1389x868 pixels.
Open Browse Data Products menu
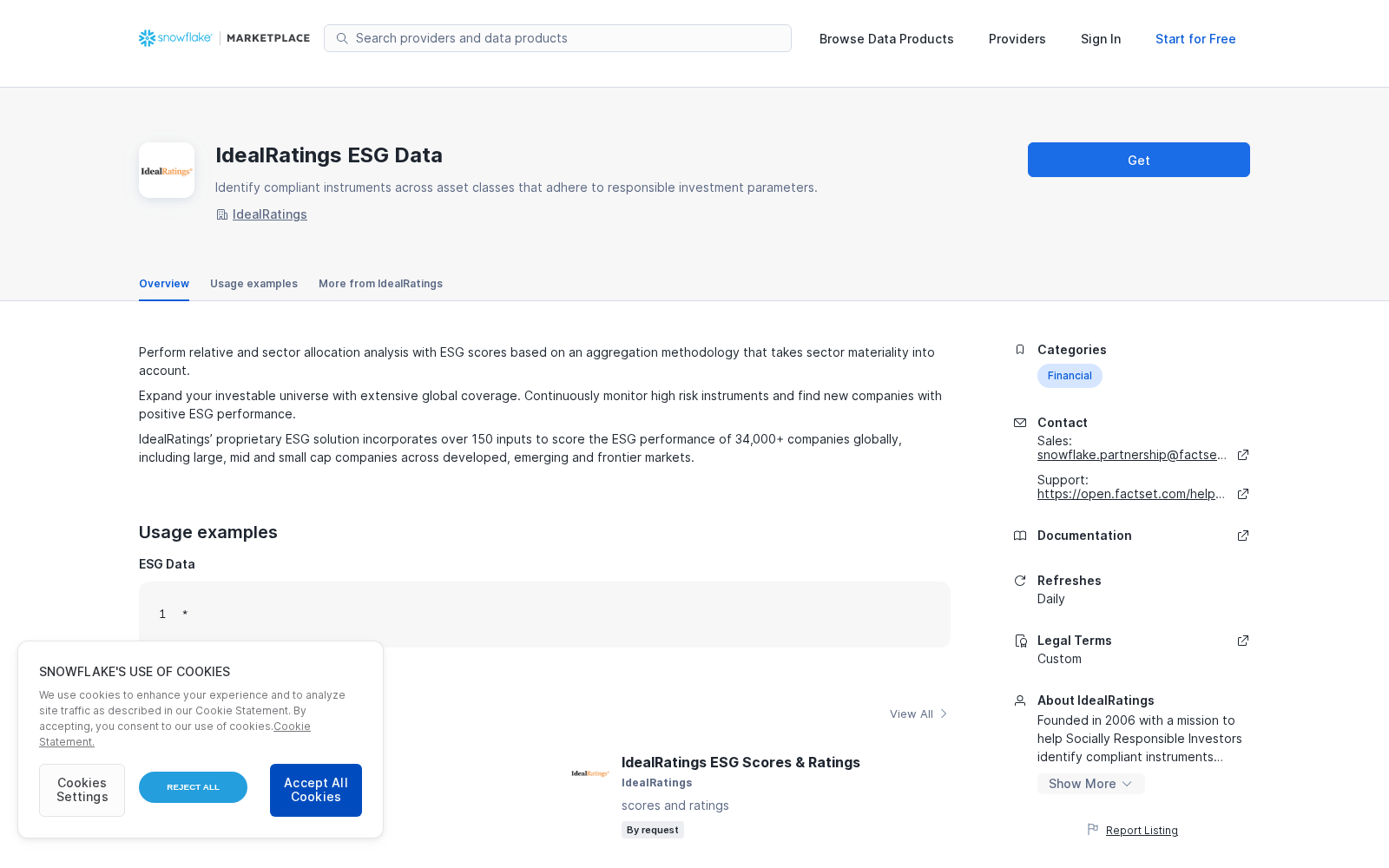tap(886, 39)
